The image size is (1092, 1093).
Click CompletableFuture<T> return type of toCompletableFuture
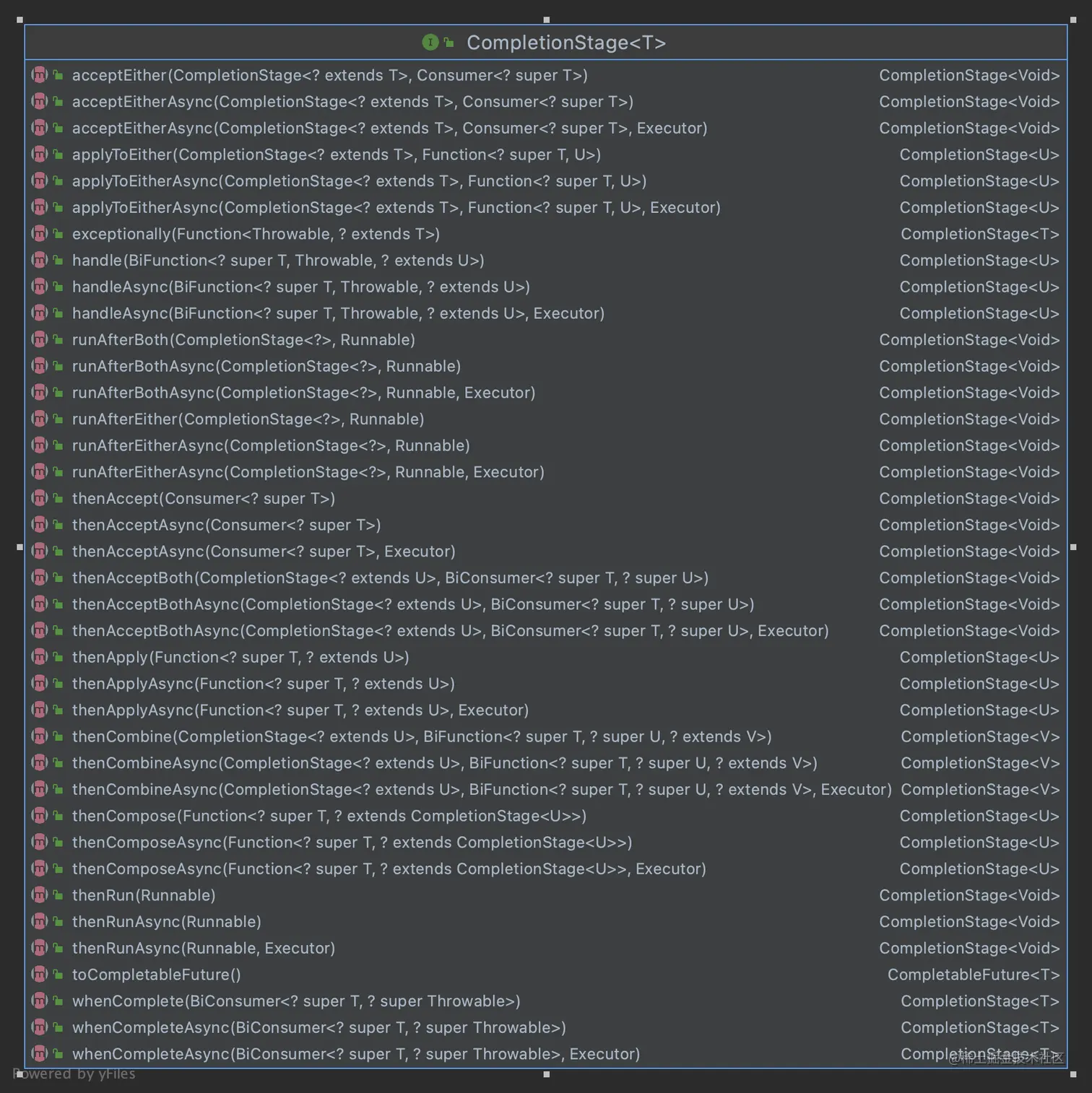[974, 975]
